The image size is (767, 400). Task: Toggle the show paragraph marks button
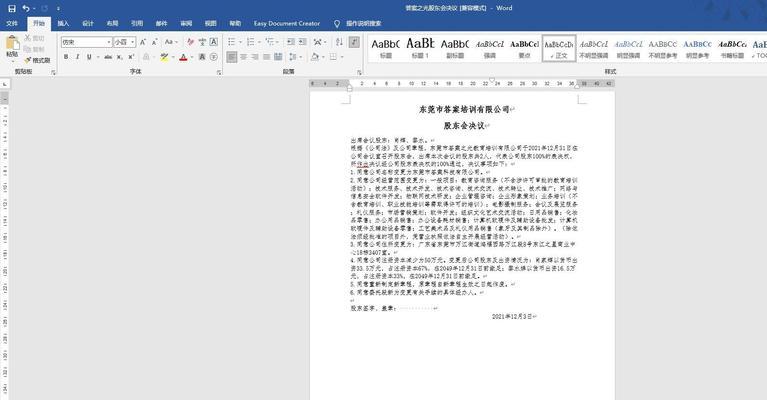click(x=354, y=43)
